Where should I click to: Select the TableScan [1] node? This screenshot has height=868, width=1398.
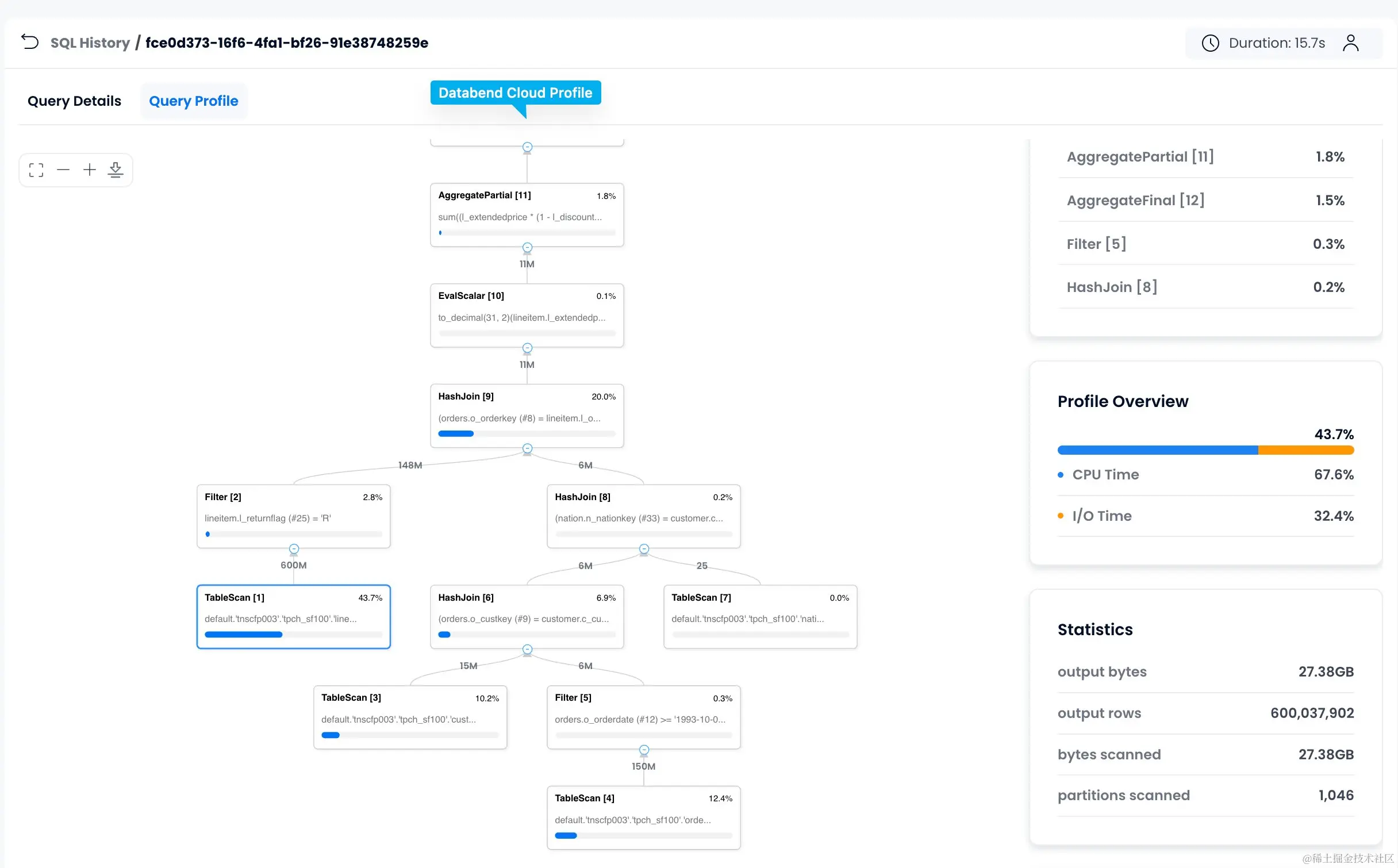(x=293, y=617)
